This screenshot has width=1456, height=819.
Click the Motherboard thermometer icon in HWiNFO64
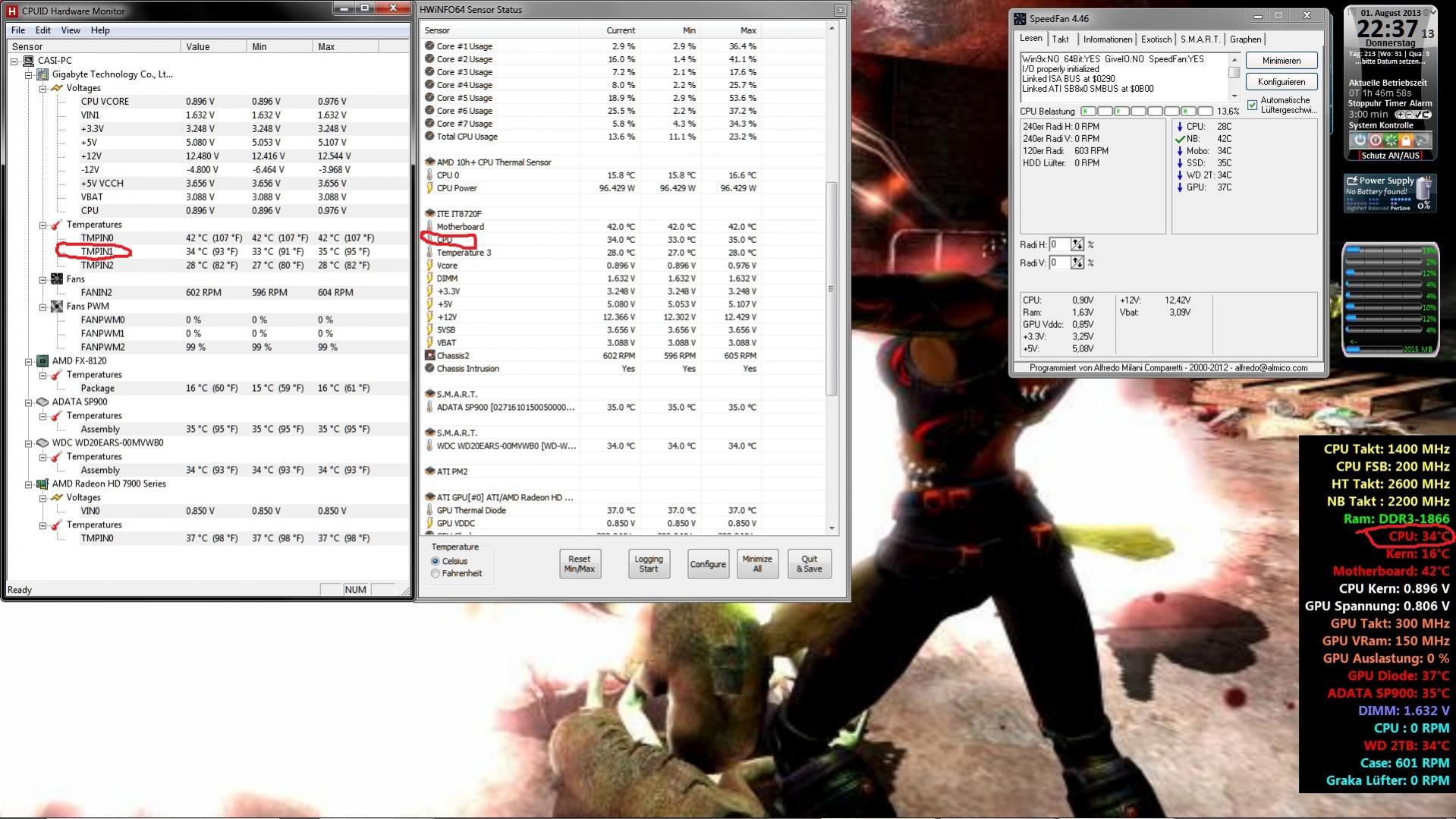(430, 227)
